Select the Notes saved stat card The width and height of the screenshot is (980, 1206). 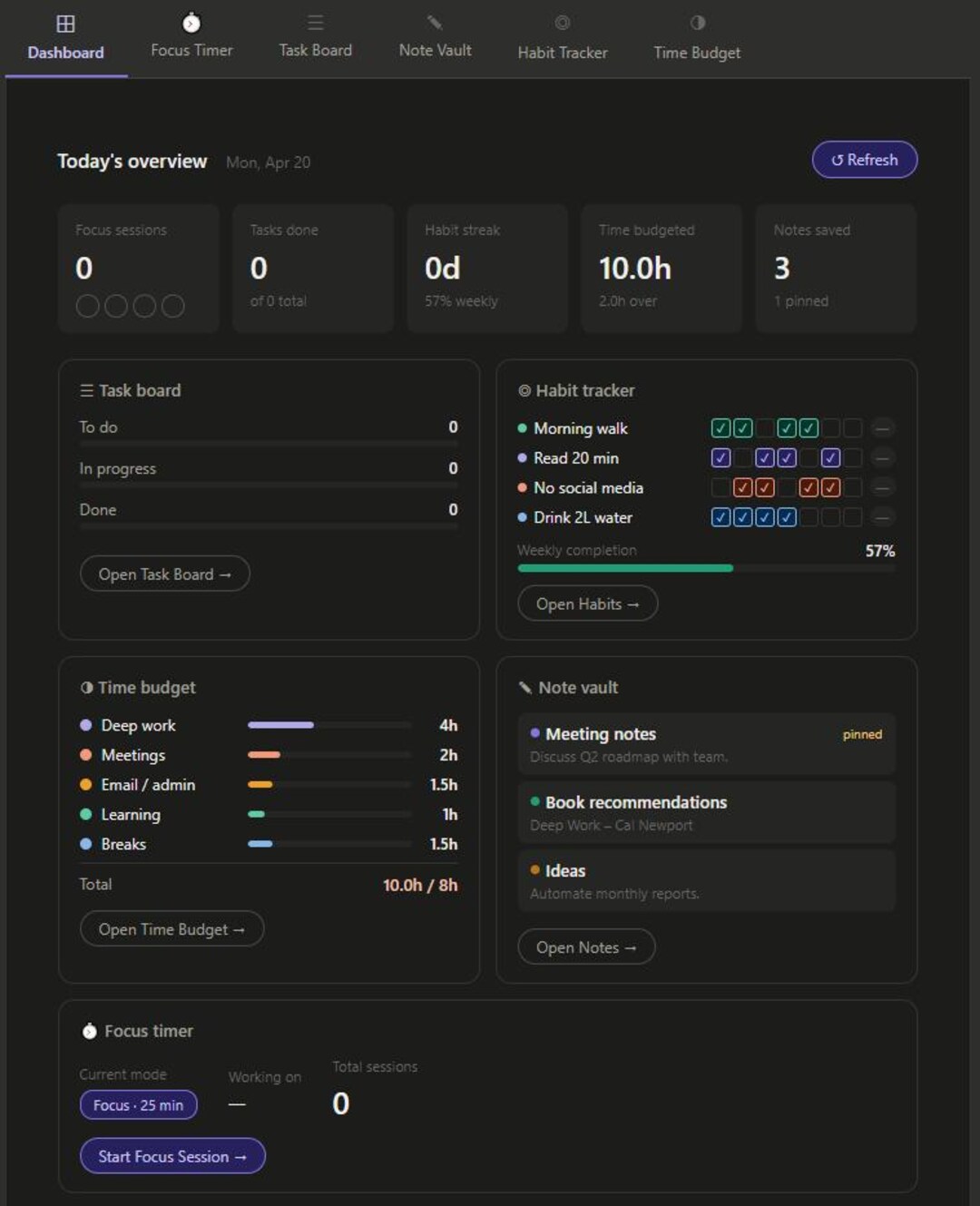click(836, 269)
